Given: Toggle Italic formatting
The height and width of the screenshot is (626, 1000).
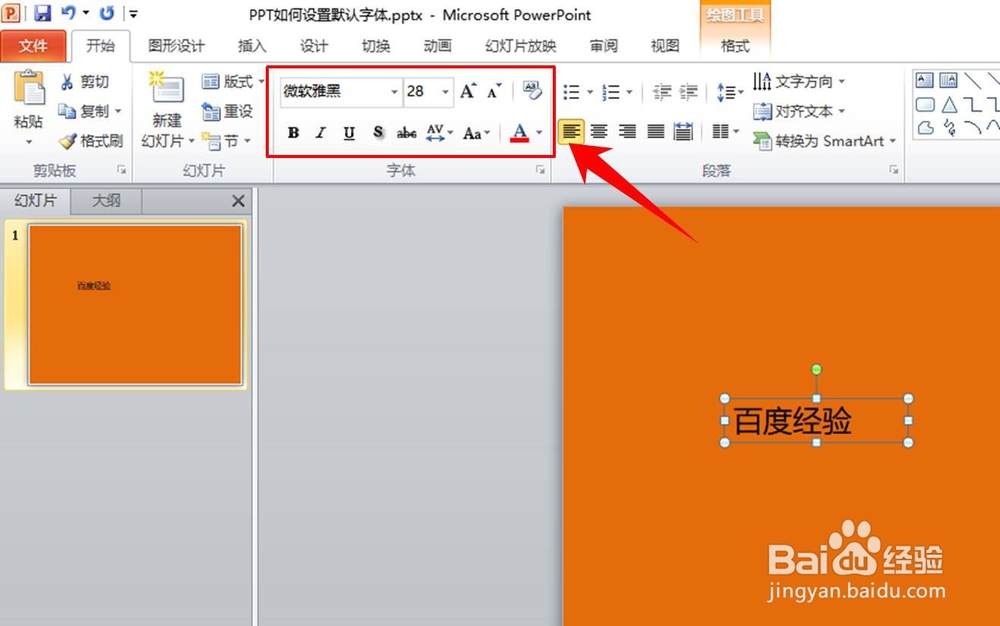Looking at the screenshot, I should (x=321, y=133).
